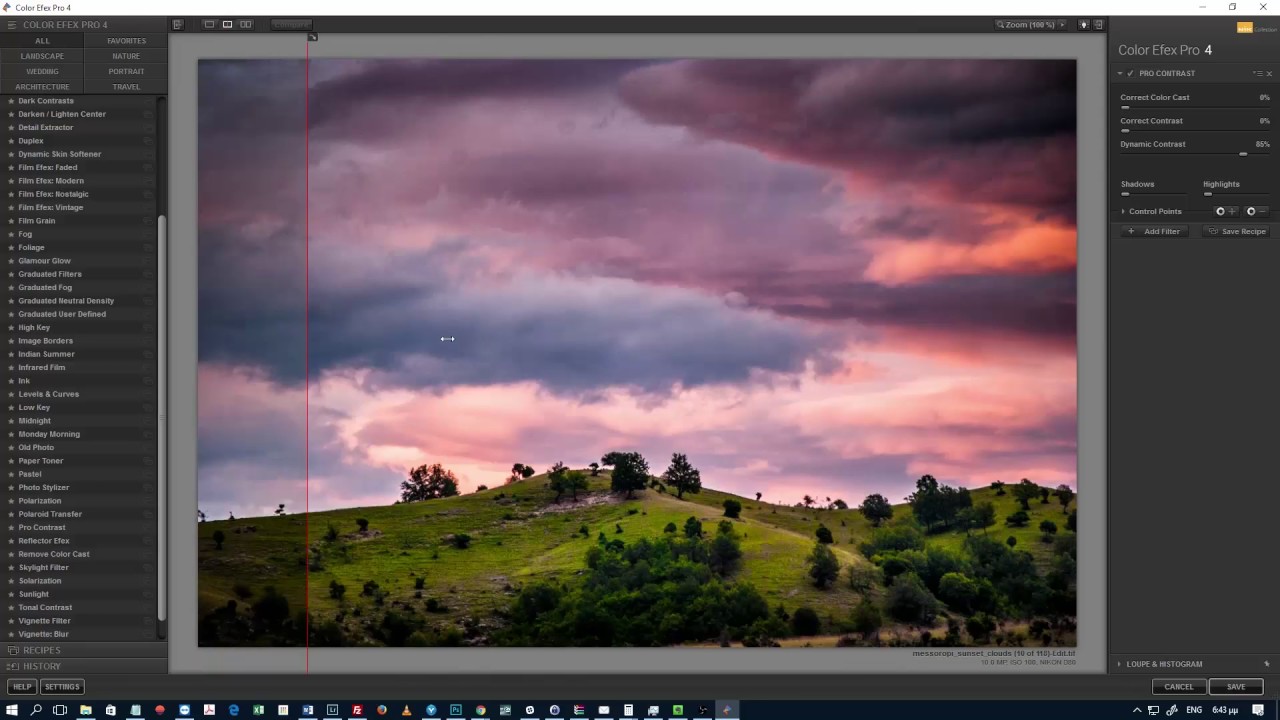The width and height of the screenshot is (1280, 720).
Task: Open the Recipes section
Action: 42,650
